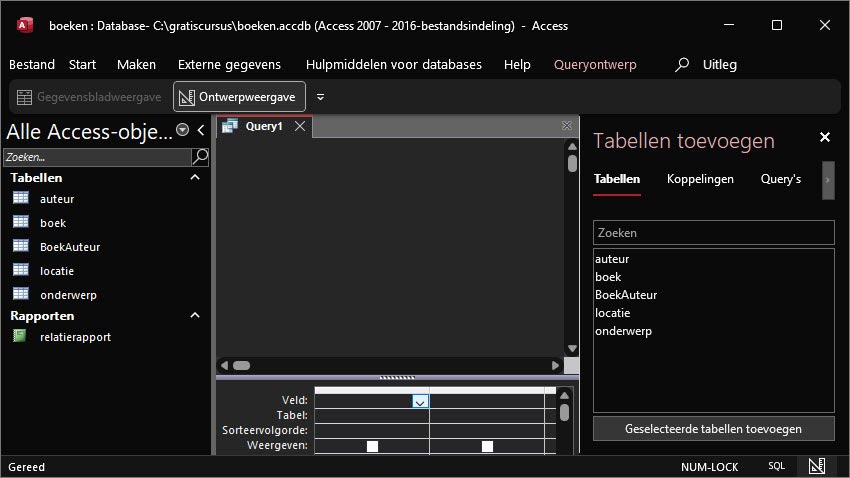Screen dimensions: 850x478
Task: Click the query pane horizontal scroll right arrow
Action: pos(555,365)
